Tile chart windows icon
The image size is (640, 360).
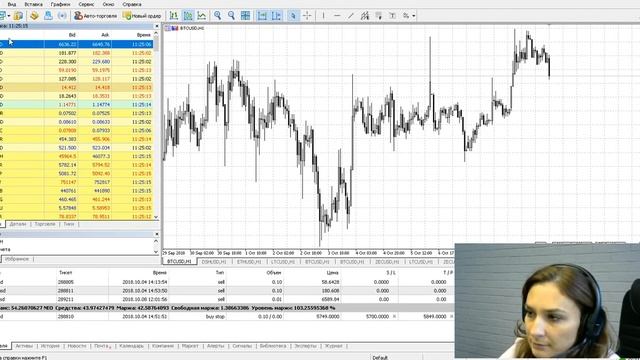(245, 16)
